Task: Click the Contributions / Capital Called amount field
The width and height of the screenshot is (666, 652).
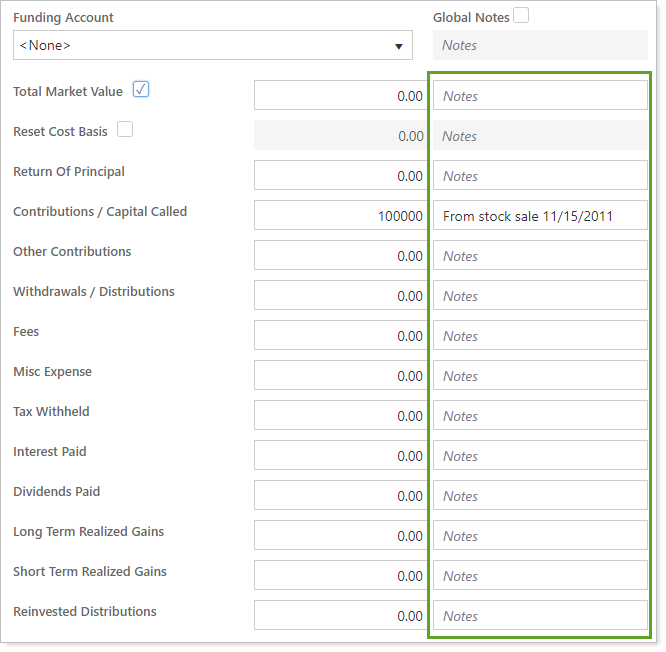Action: [340, 216]
